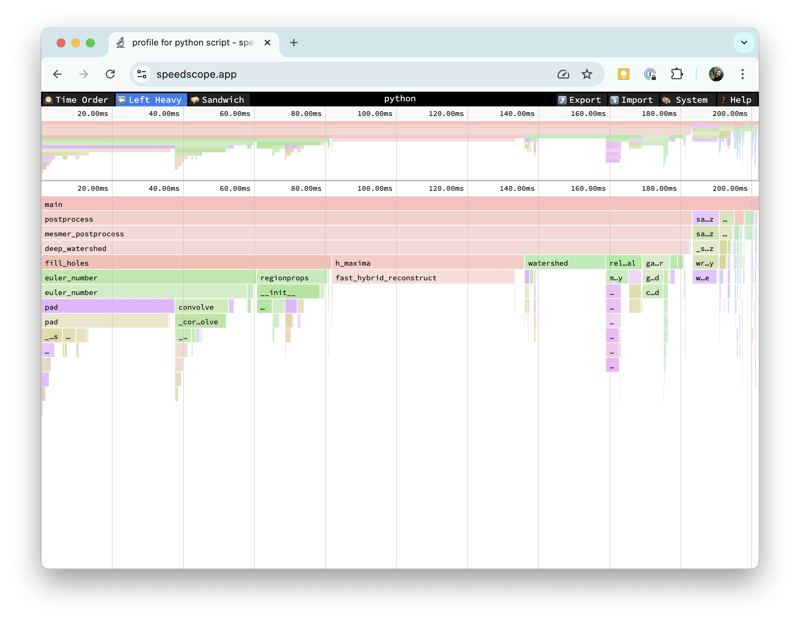Open the password manager extension icon
Viewport: 800px width, 623px height.
pyautogui.click(x=650, y=74)
